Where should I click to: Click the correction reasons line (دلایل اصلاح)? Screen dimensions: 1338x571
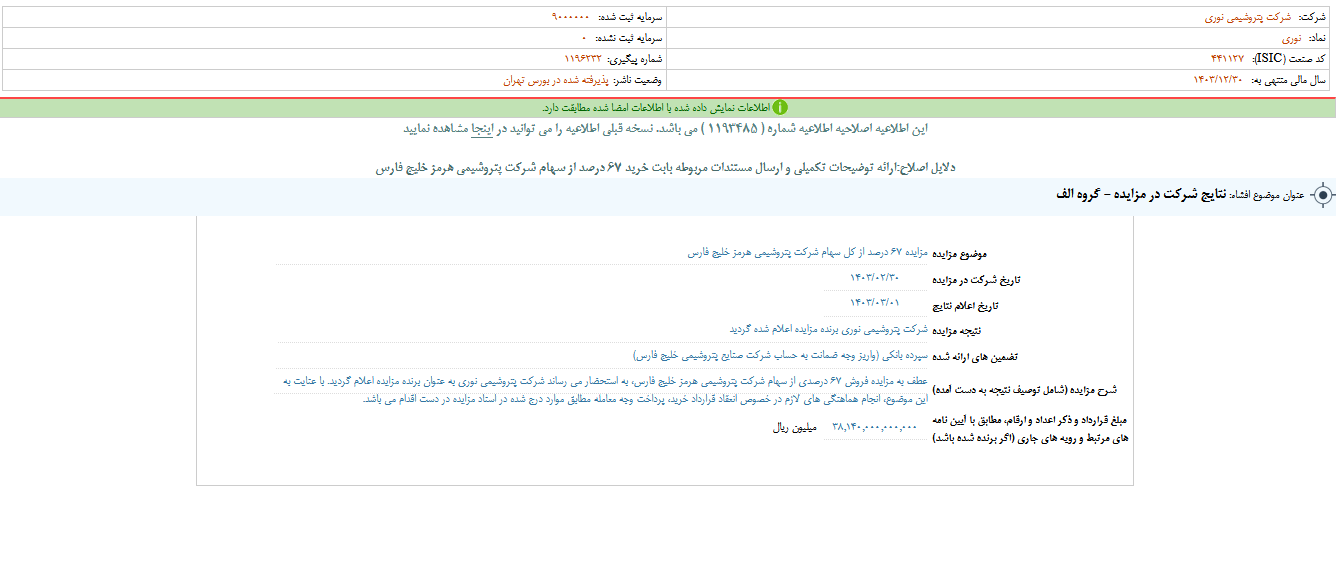click(x=665, y=168)
